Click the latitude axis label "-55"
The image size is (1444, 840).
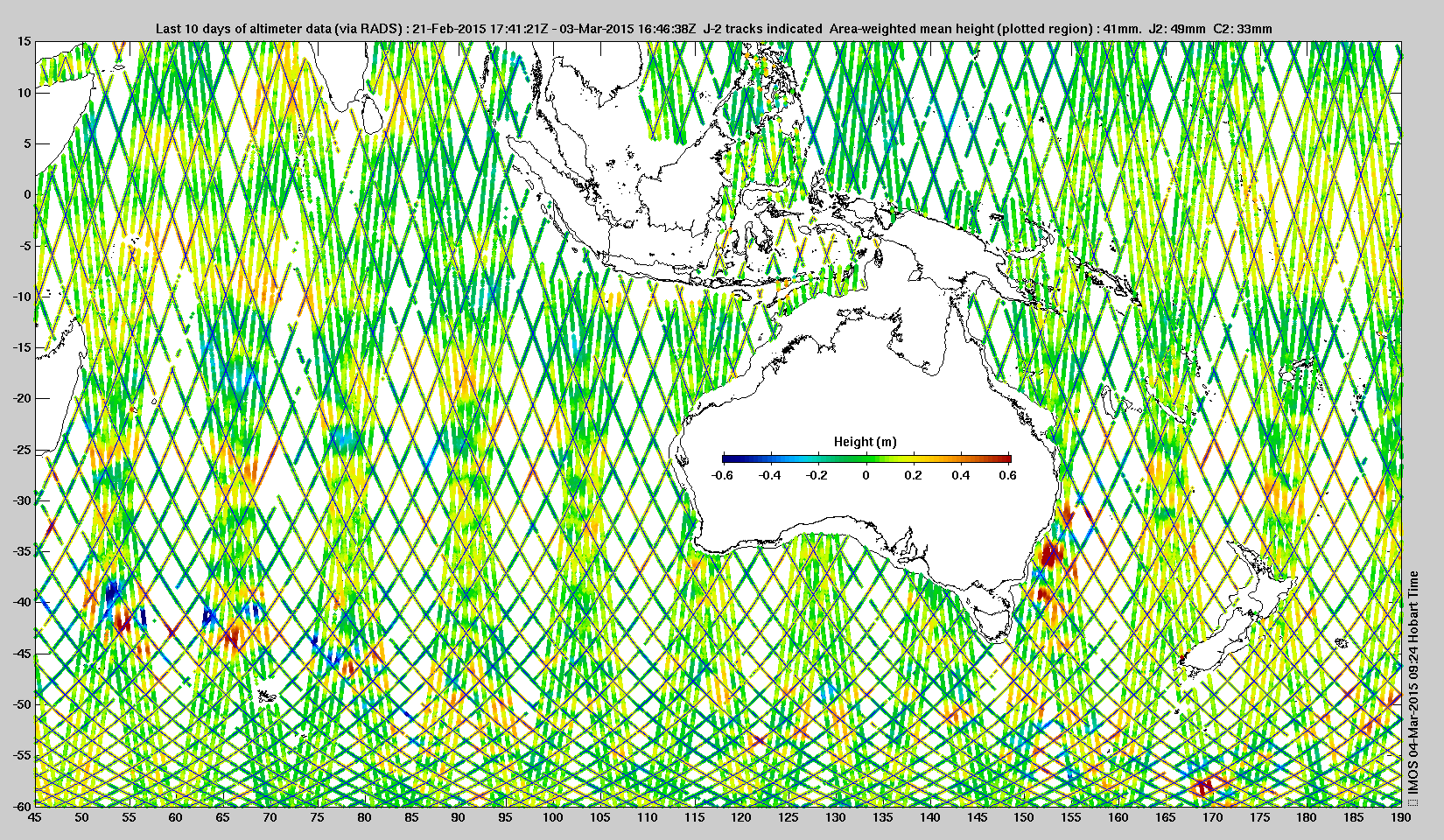click(x=21, y=755)
